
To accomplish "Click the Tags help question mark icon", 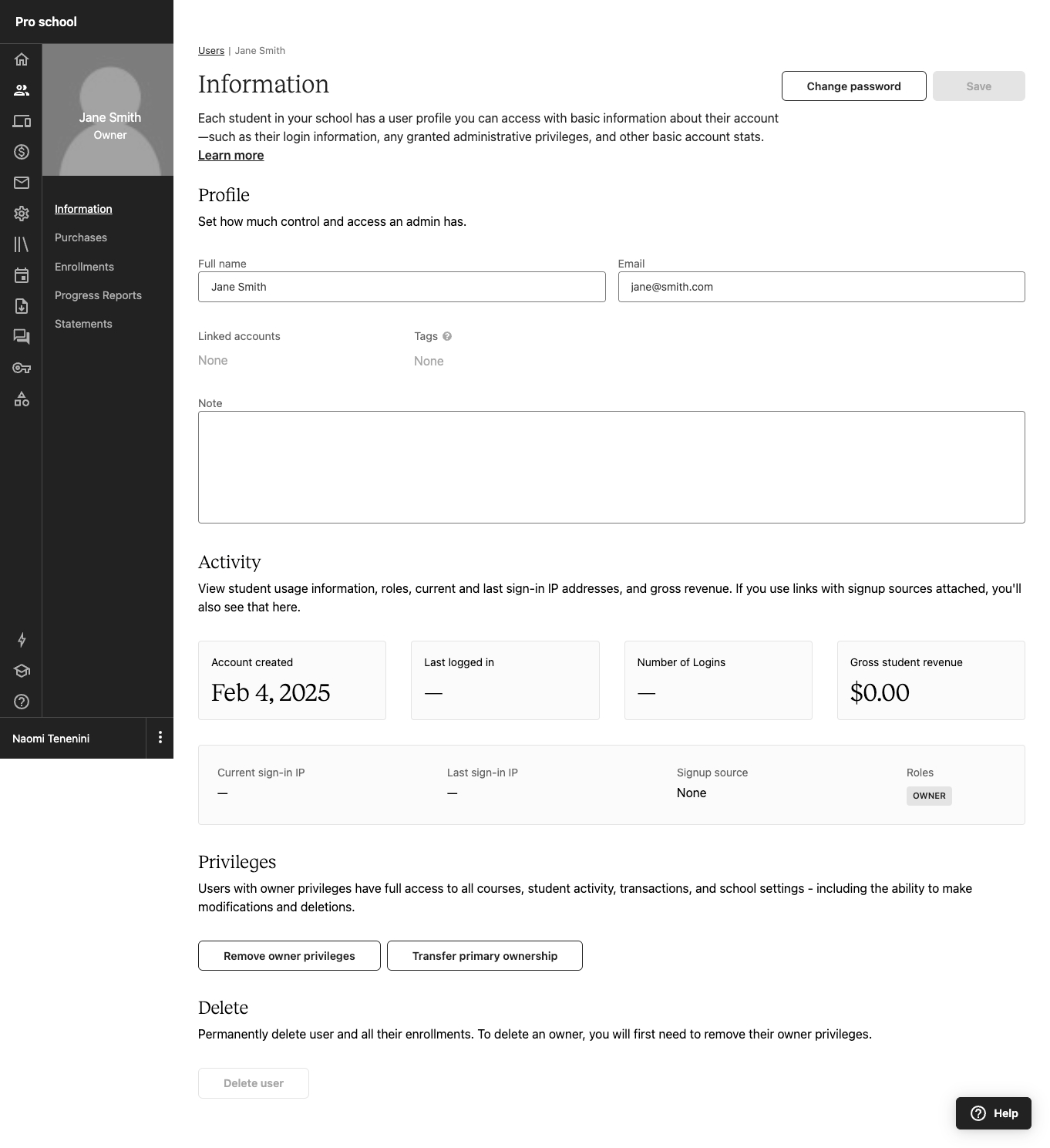I will (447, 336).
